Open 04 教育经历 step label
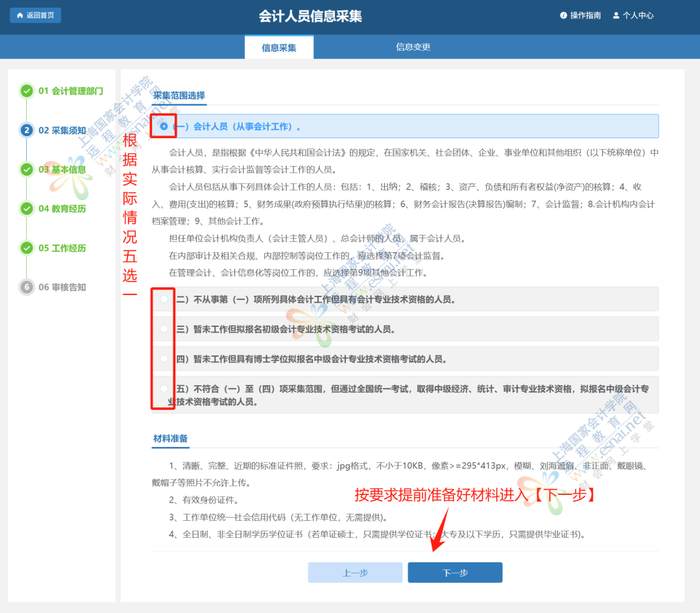The width and height of the screenshot is (700, 613). point(62,209)
